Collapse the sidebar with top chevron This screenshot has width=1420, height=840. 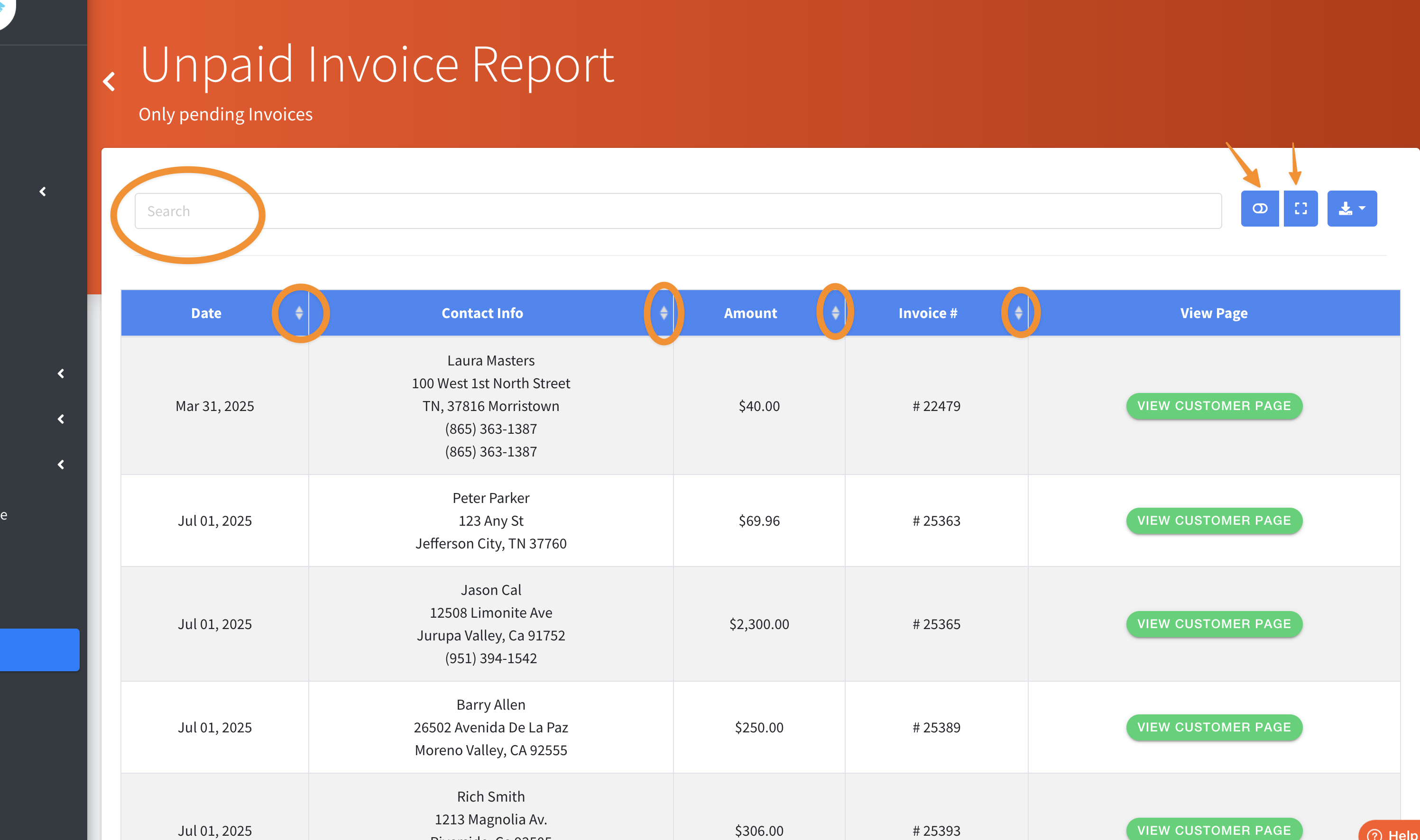(43, 192)
